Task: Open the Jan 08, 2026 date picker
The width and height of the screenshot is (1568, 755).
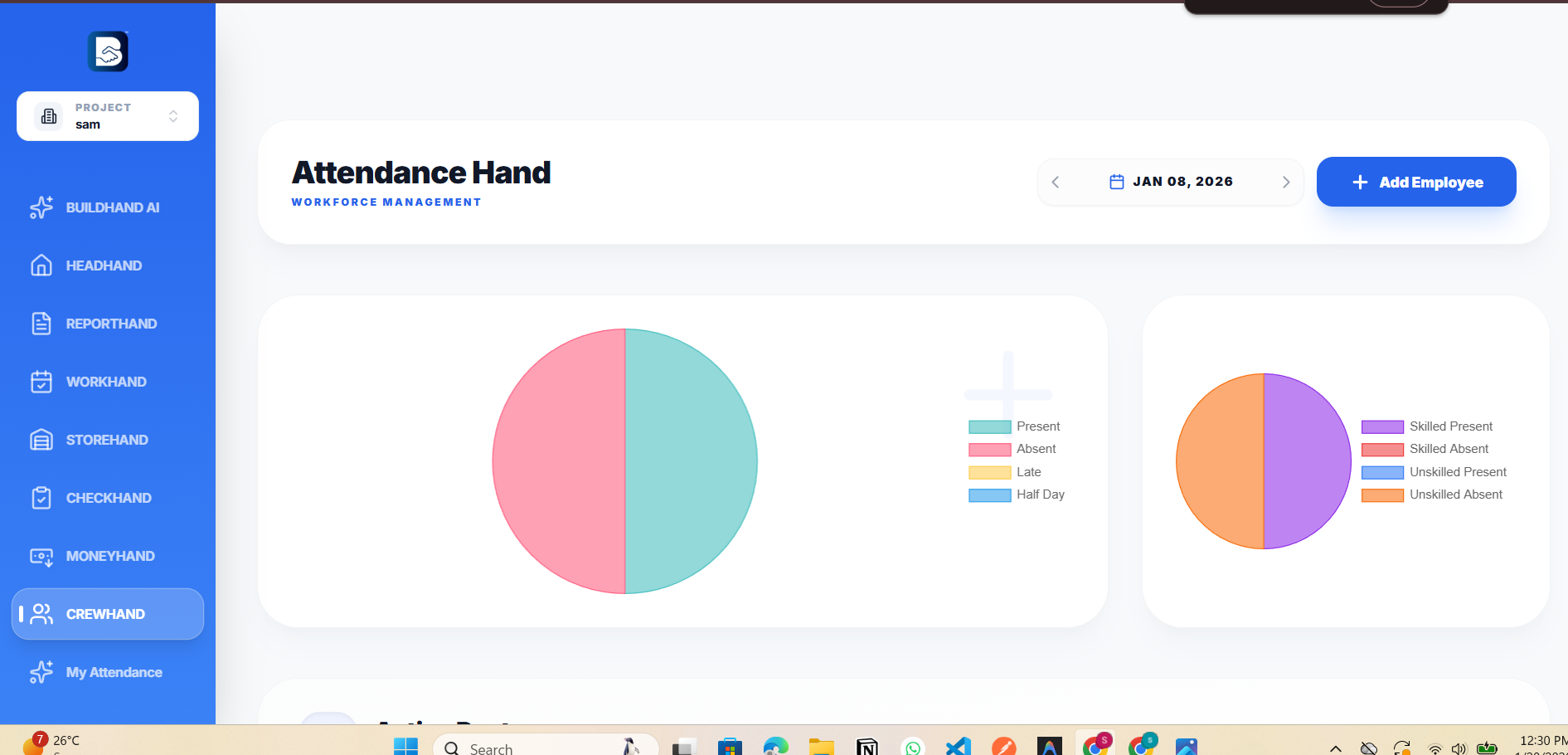Action: 1171,182
